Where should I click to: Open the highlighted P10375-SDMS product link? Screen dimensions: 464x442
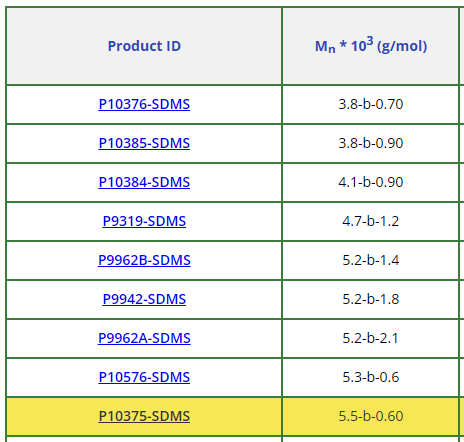144,416
